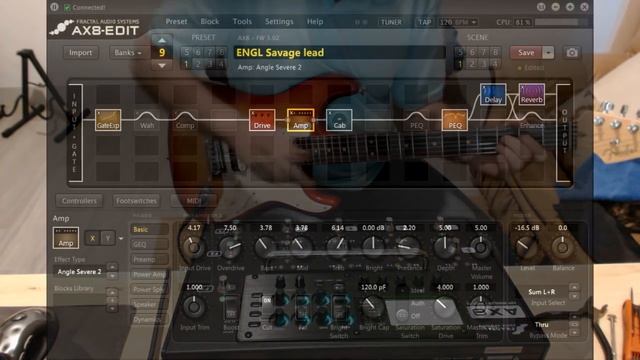The image size is (640, 360).
Task: Switch to the Preamp page tab
Action: point(149,260)
